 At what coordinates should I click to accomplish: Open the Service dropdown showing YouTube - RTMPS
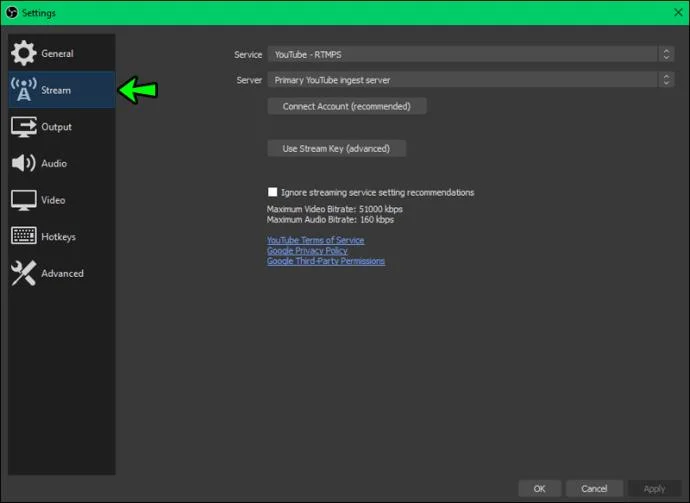[471, 55]
